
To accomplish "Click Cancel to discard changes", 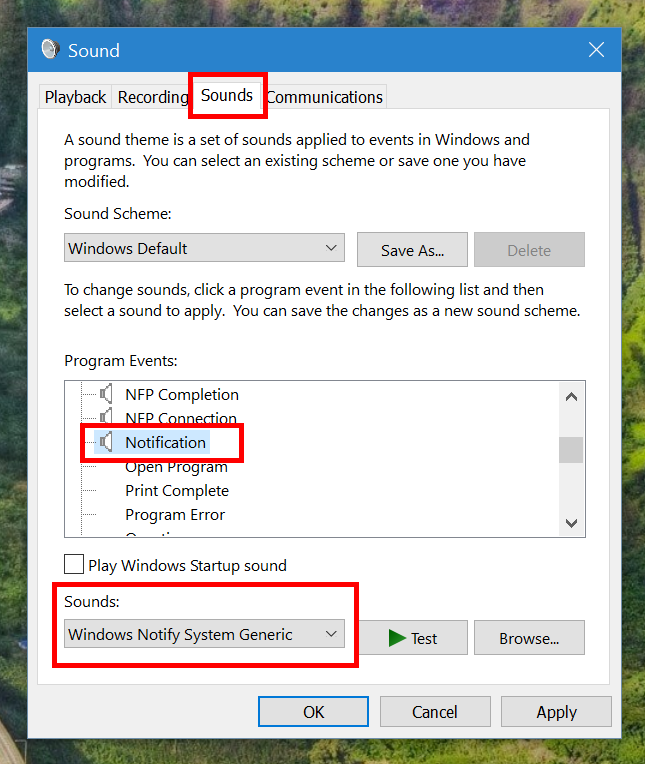I will point(435,712).
